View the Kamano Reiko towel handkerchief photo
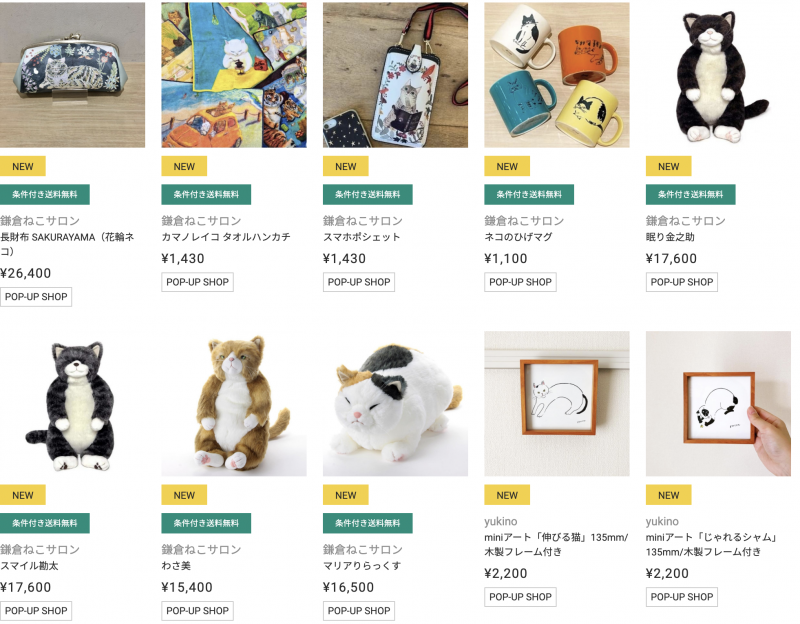This screenshot has width=800, height=624. click(x=234, y=75)
